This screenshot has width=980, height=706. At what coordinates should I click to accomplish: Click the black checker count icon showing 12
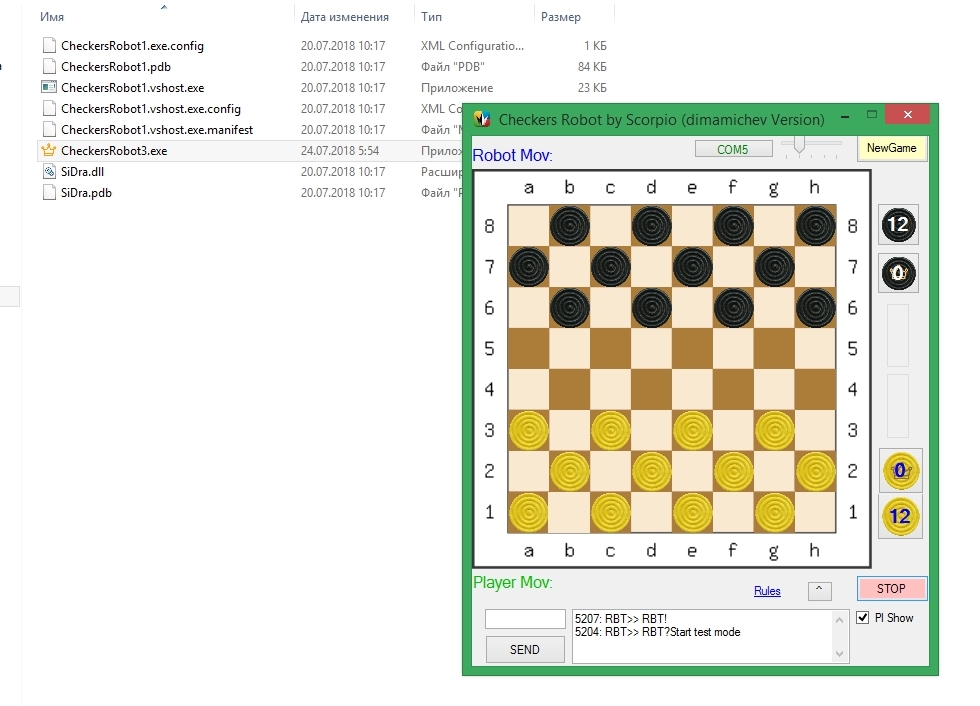(x=898, y=225)
